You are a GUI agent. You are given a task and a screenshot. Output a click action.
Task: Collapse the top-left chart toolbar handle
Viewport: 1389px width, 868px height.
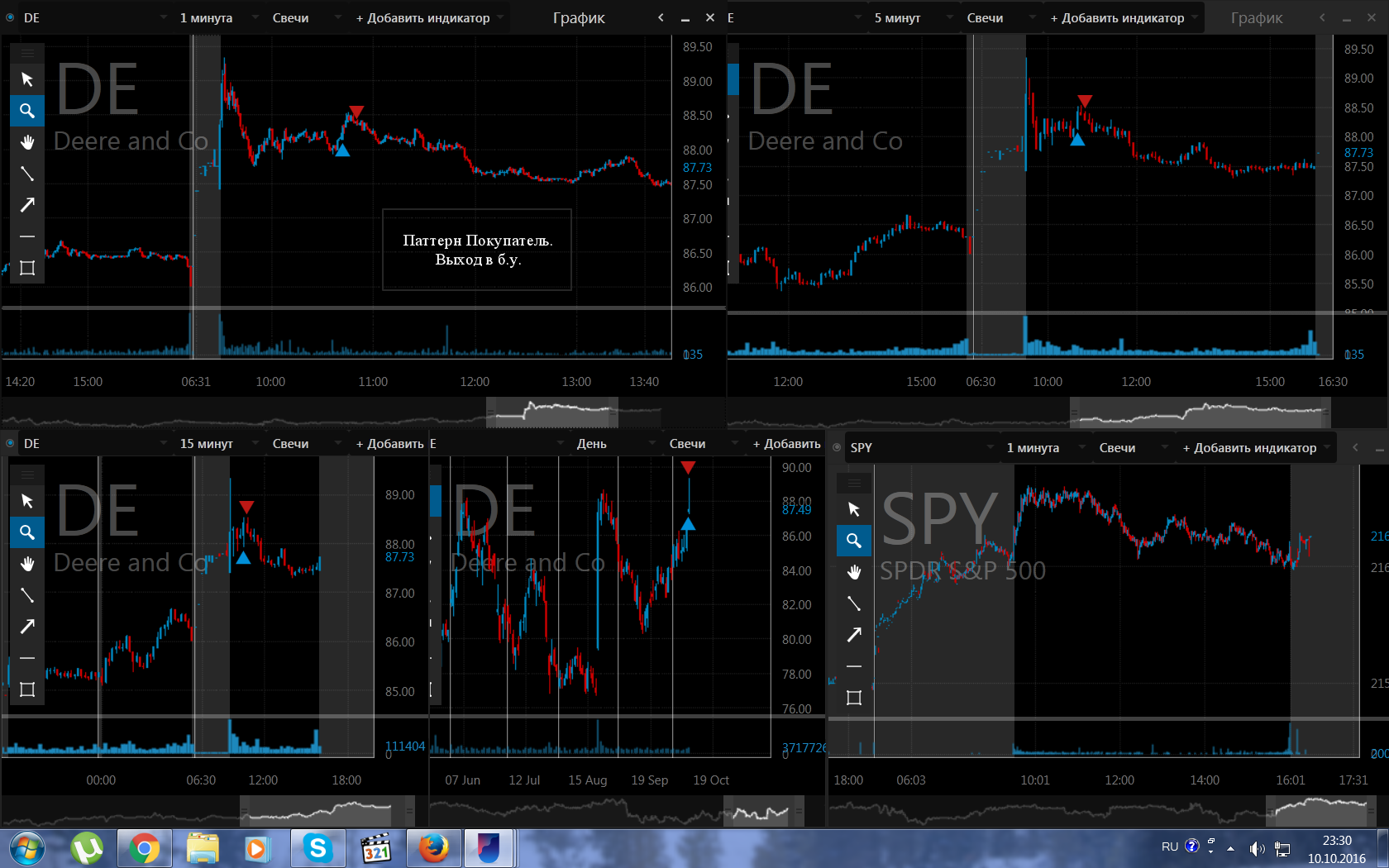click(27, 53)
